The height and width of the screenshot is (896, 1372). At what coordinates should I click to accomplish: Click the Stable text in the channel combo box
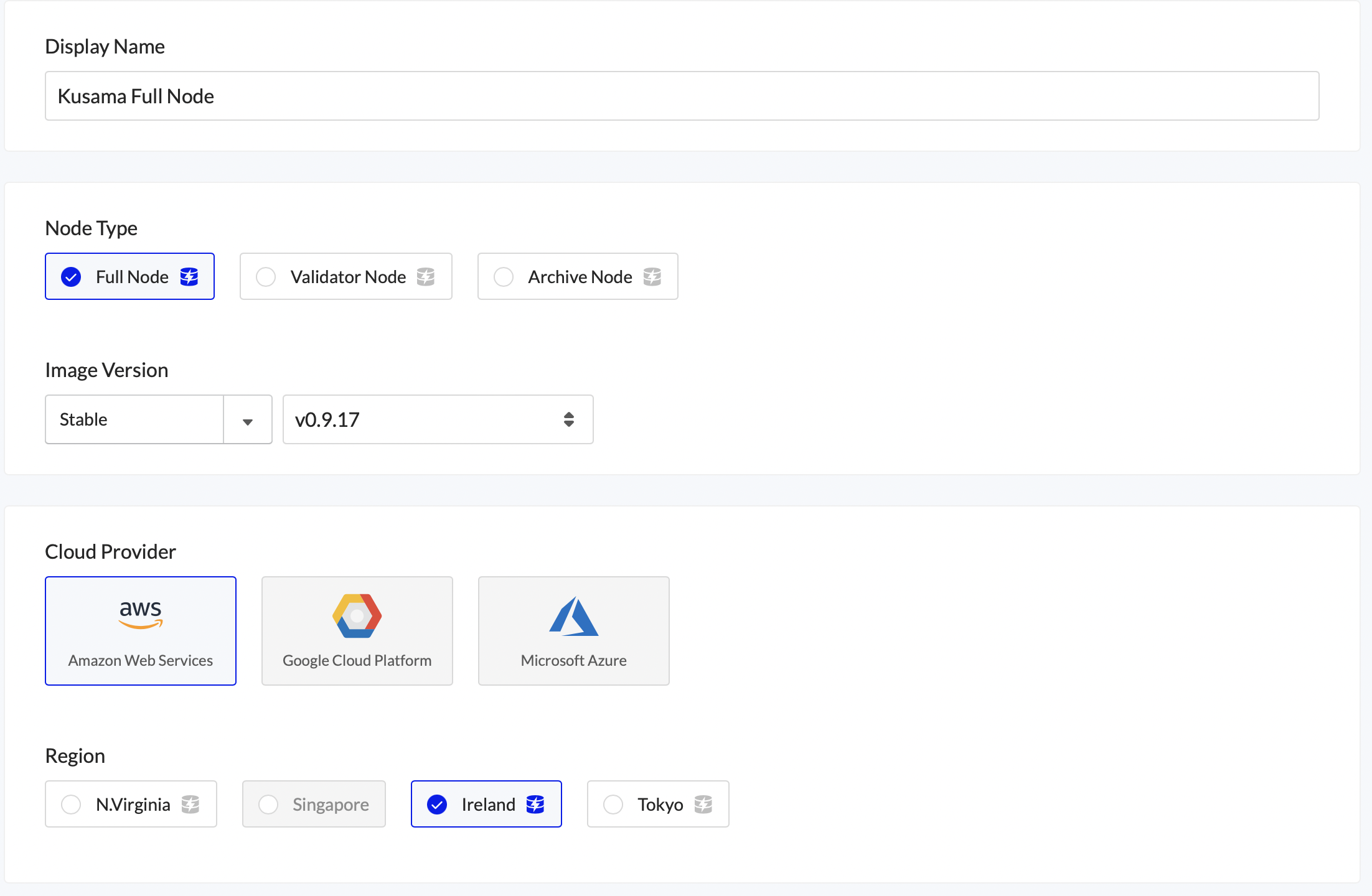click(84, 420)
